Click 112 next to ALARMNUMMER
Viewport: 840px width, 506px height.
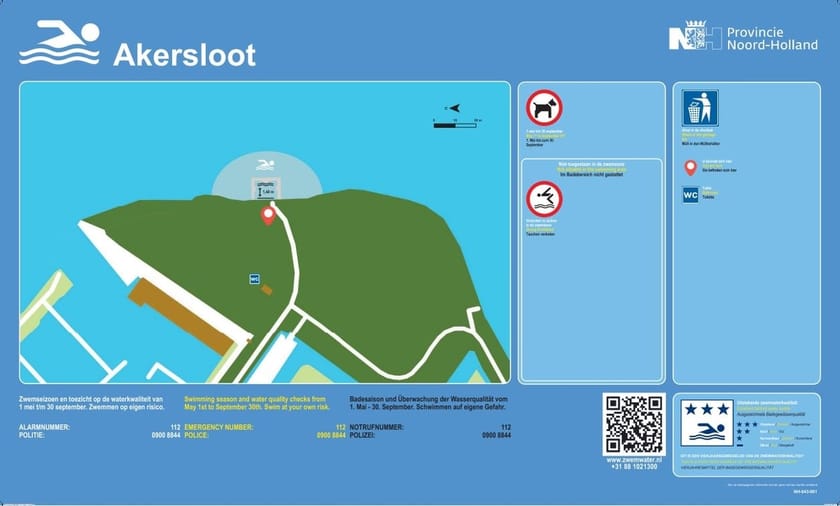[175, 428]
